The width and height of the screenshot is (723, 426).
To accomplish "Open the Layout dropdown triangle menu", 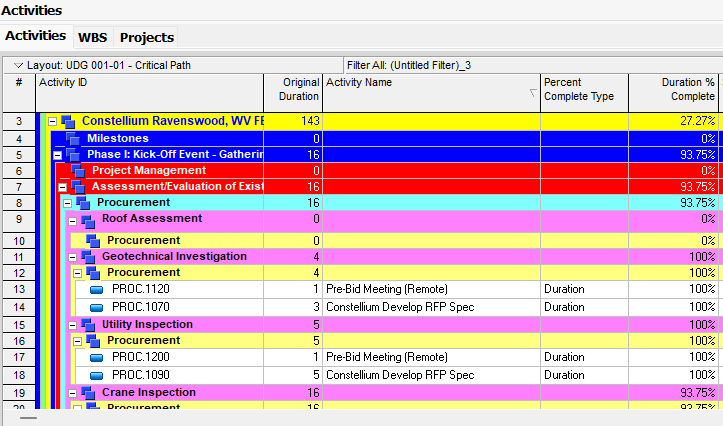I will point(18,65).
